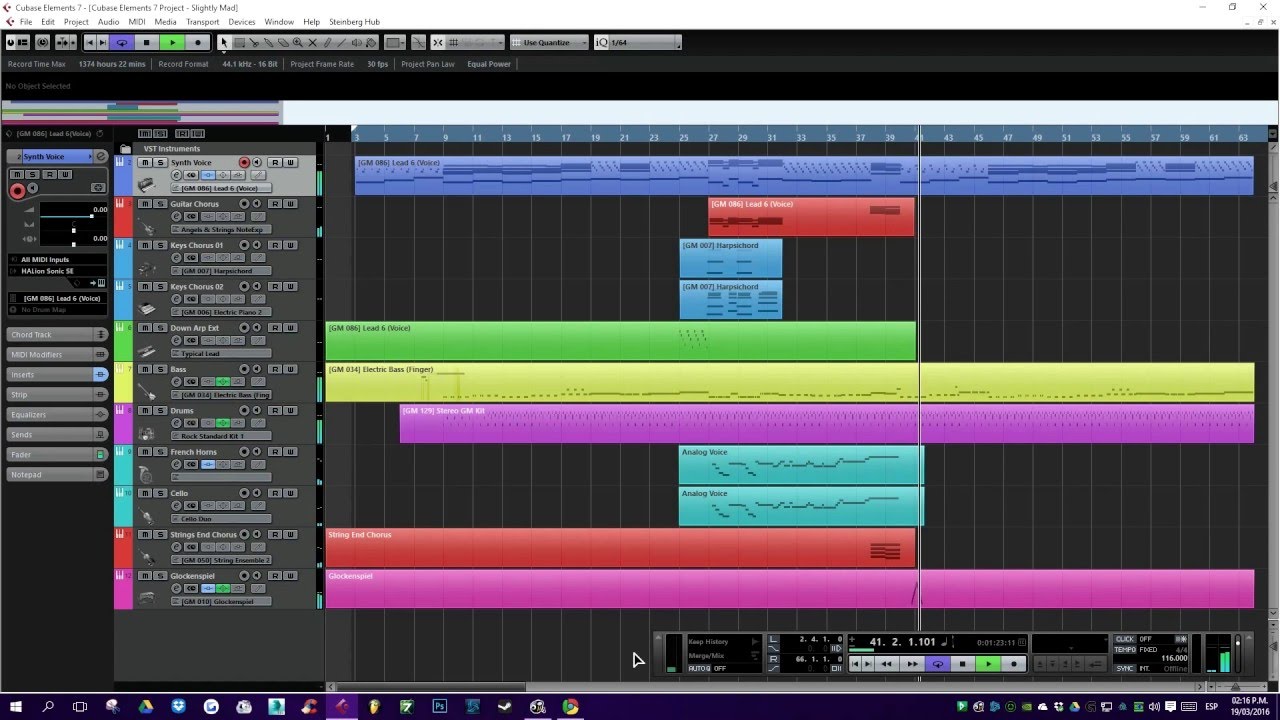Select the Mute X tool
The height and width of the screenshot is (720, 1280).
(313, 43)
